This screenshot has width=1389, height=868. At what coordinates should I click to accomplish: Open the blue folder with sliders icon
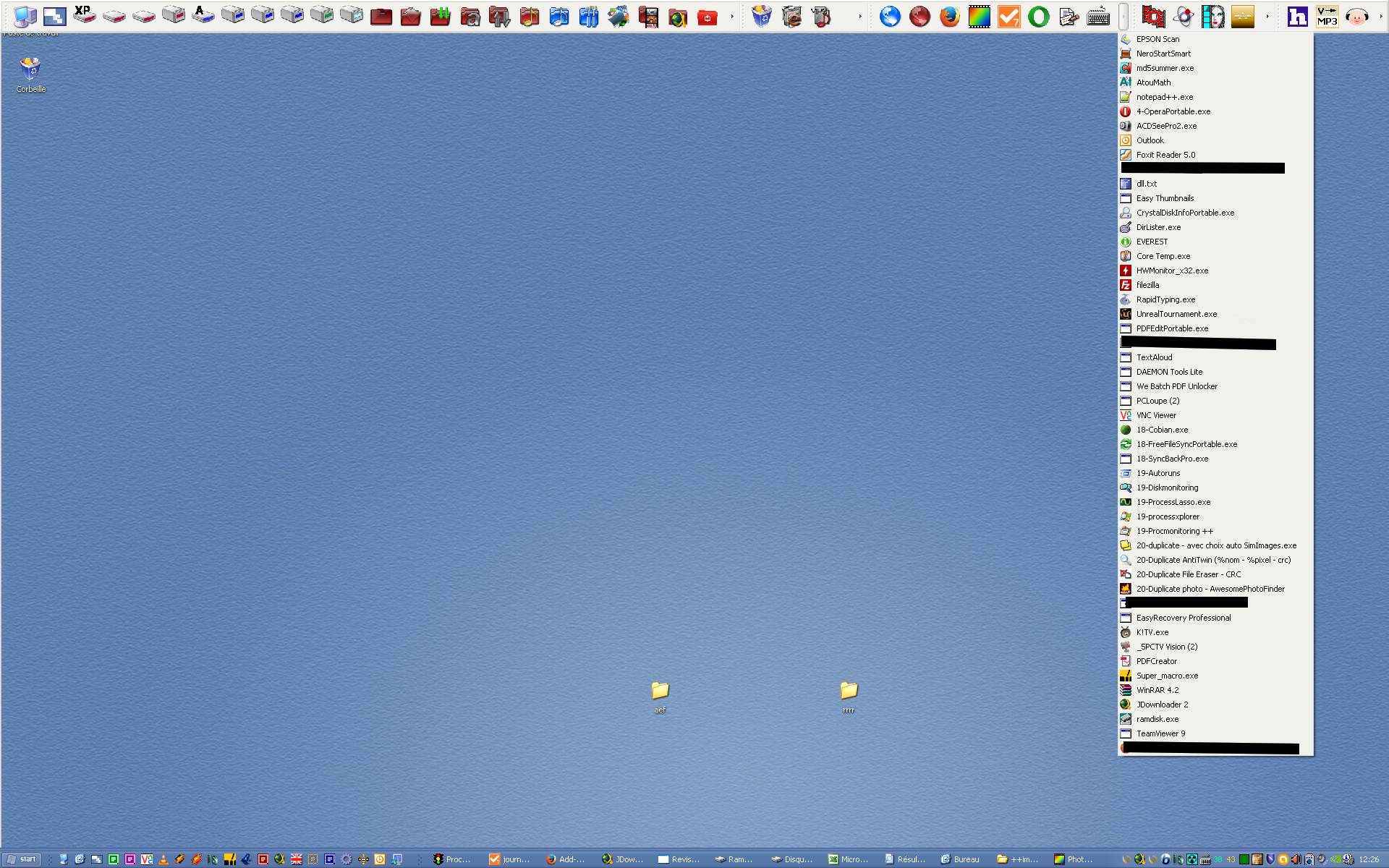(x=589, y=16)
